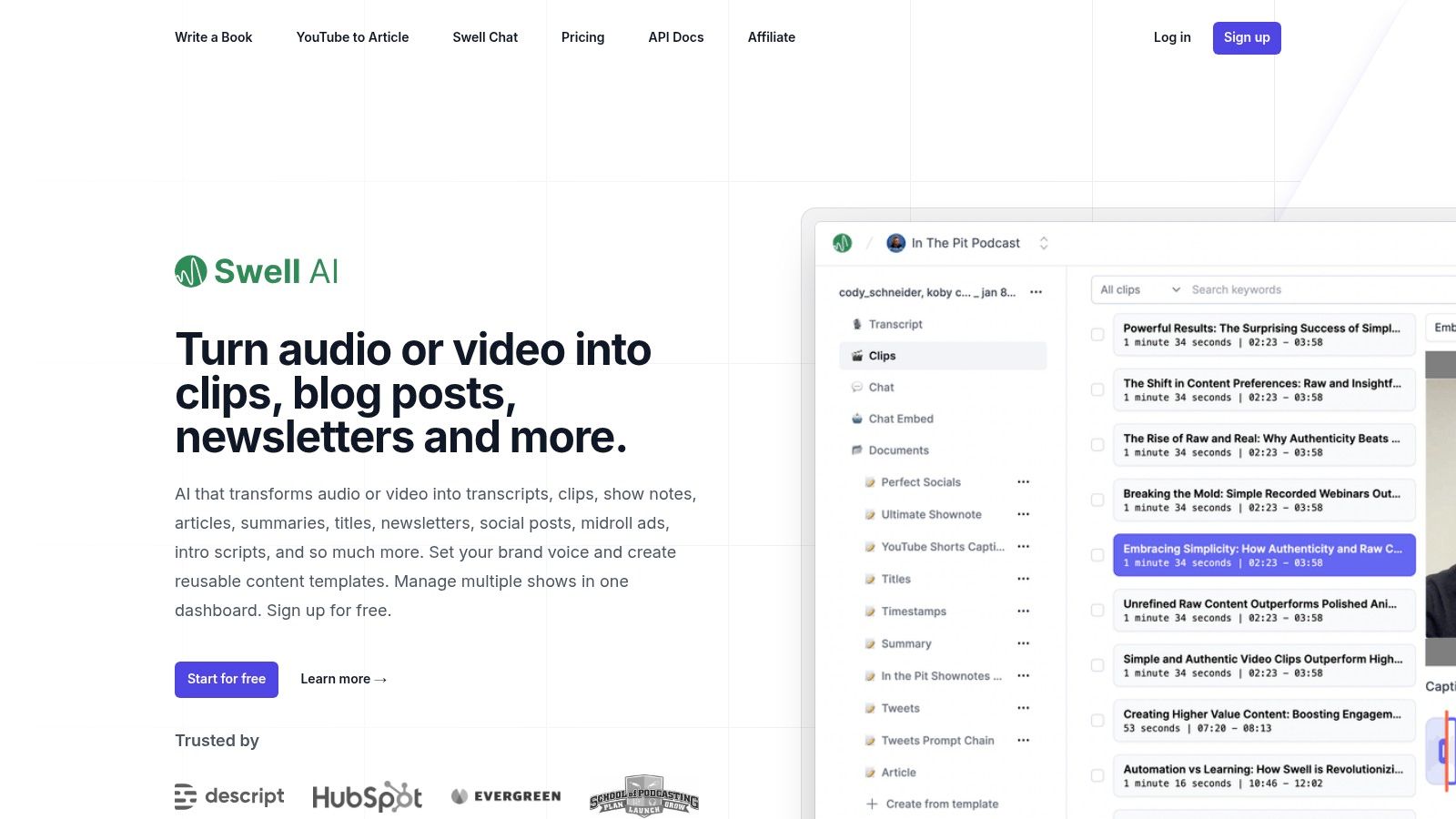Open options dots for Timestamps
This screenshot has height=819, width=1456.
coord(1024,612)
